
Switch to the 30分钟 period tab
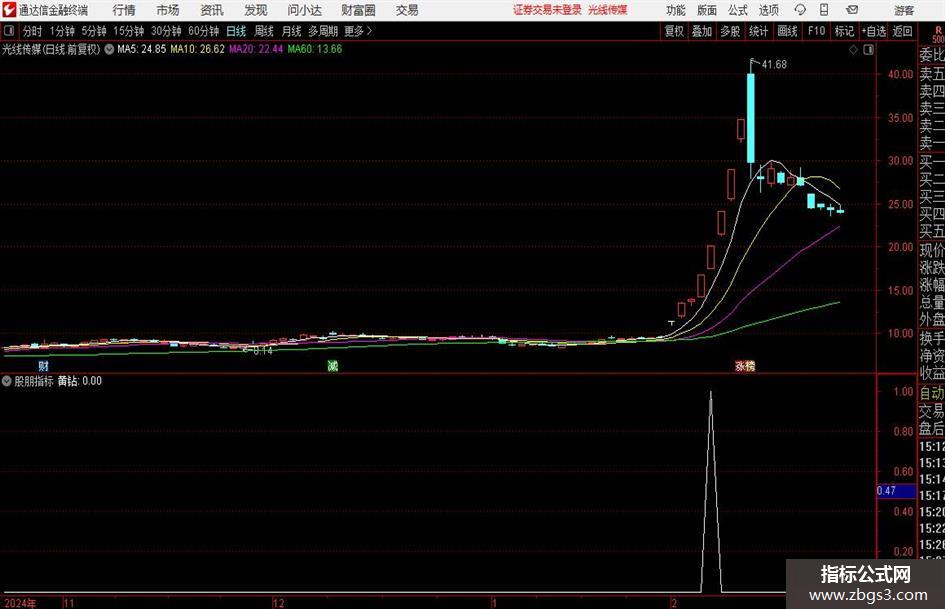(166, 31)
